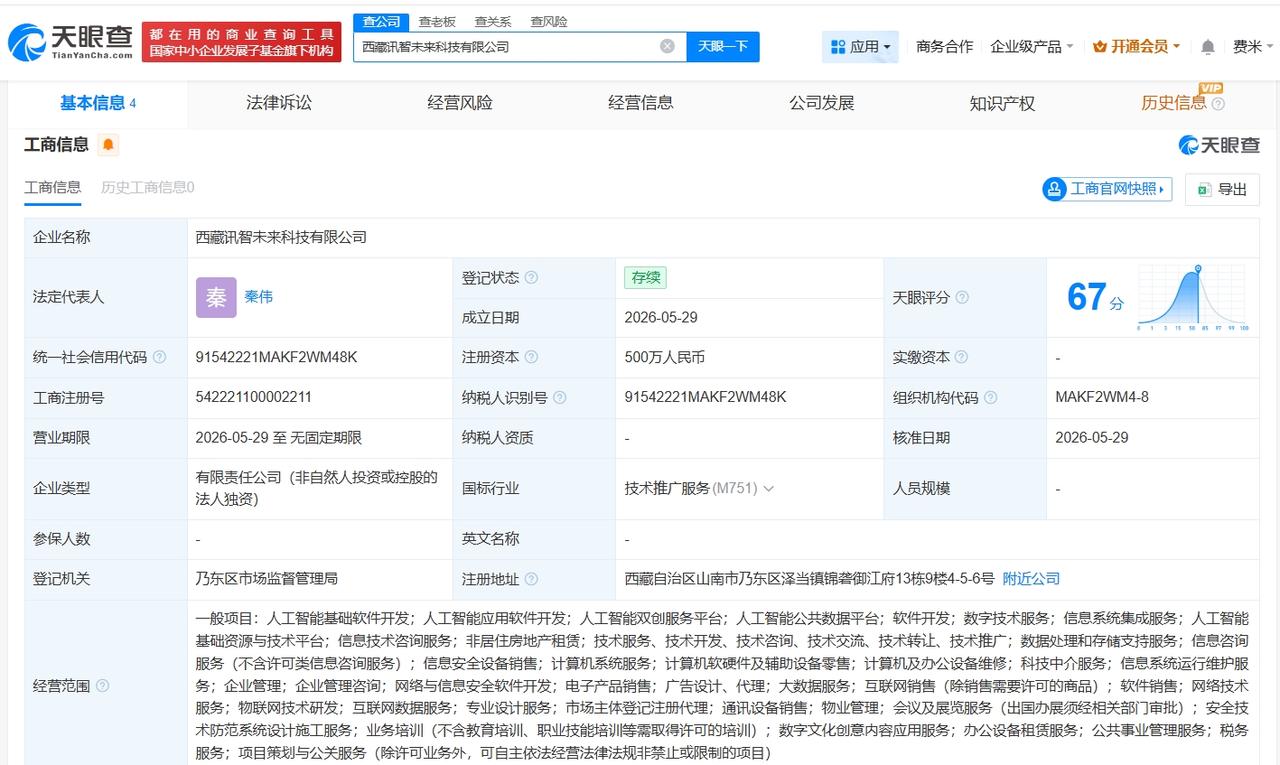Clear the search box with the X icon
This screenshot has width=1280, height=765.
(x=667, y=46)
